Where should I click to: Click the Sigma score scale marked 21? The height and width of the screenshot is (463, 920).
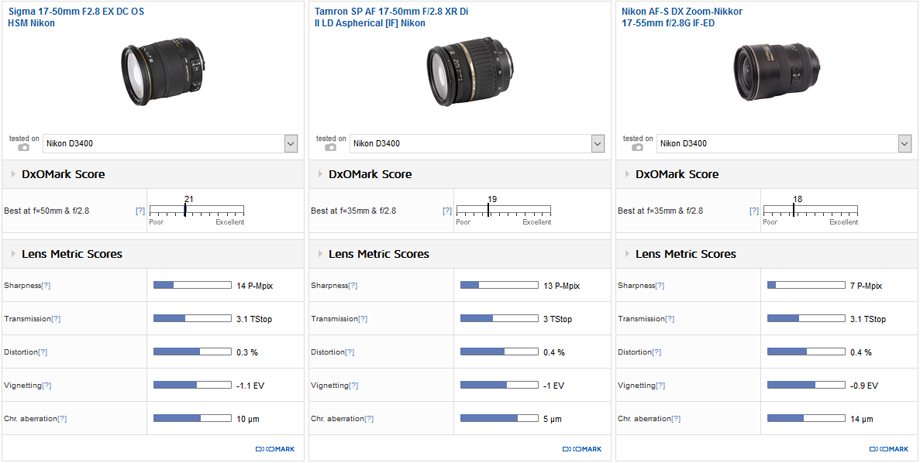click(x=197, y=210)
